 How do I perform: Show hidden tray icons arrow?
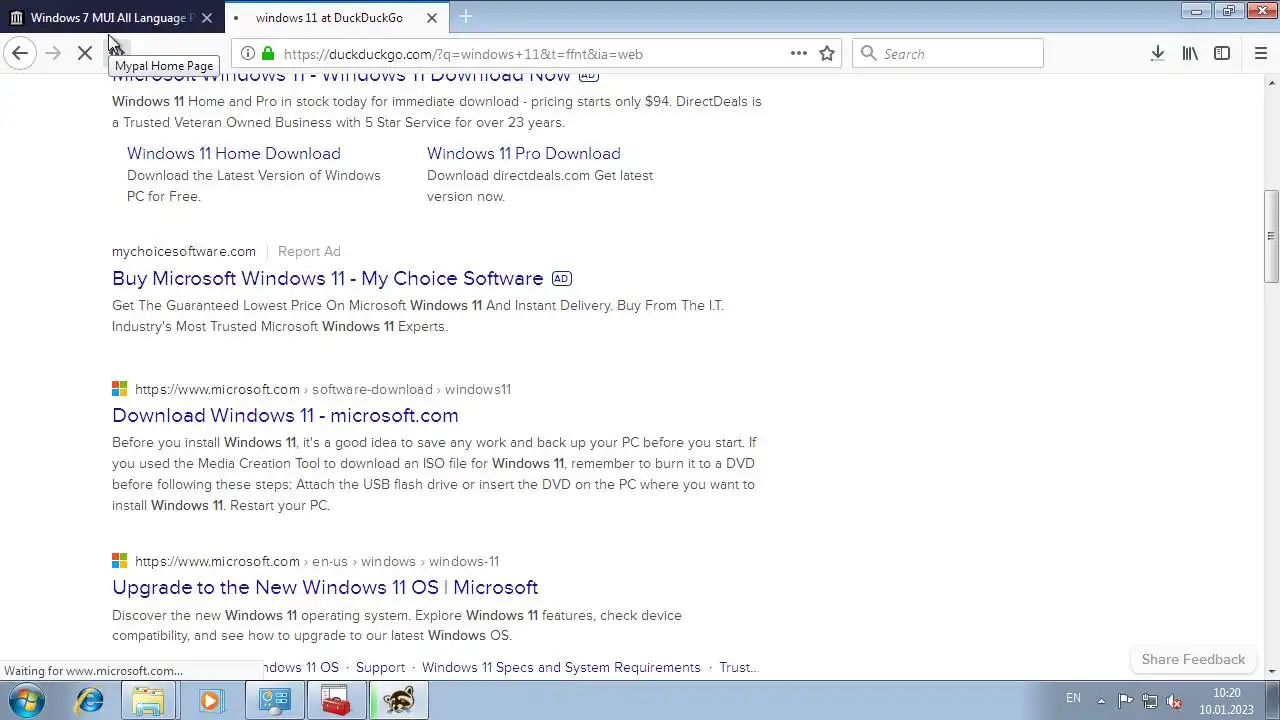pyautogui.click(x=1101, y=700)
